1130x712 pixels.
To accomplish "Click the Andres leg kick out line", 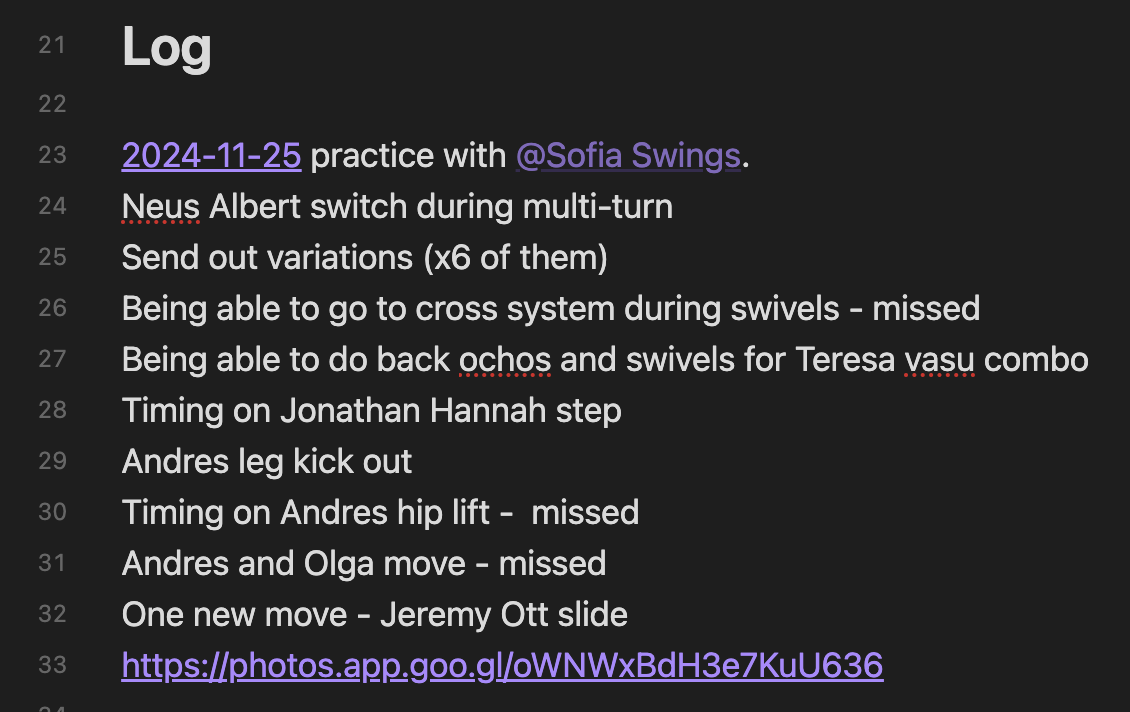I will coord(267,461).
